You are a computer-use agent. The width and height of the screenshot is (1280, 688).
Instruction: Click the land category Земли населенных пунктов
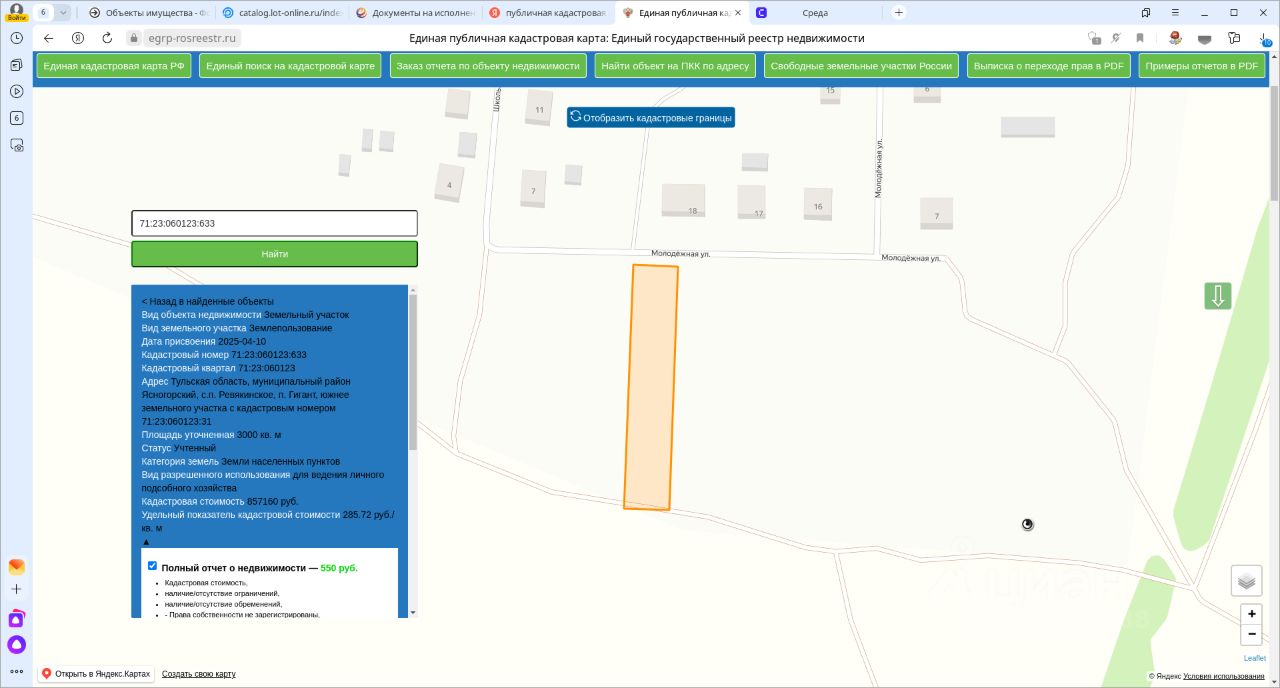pos(279,461)
